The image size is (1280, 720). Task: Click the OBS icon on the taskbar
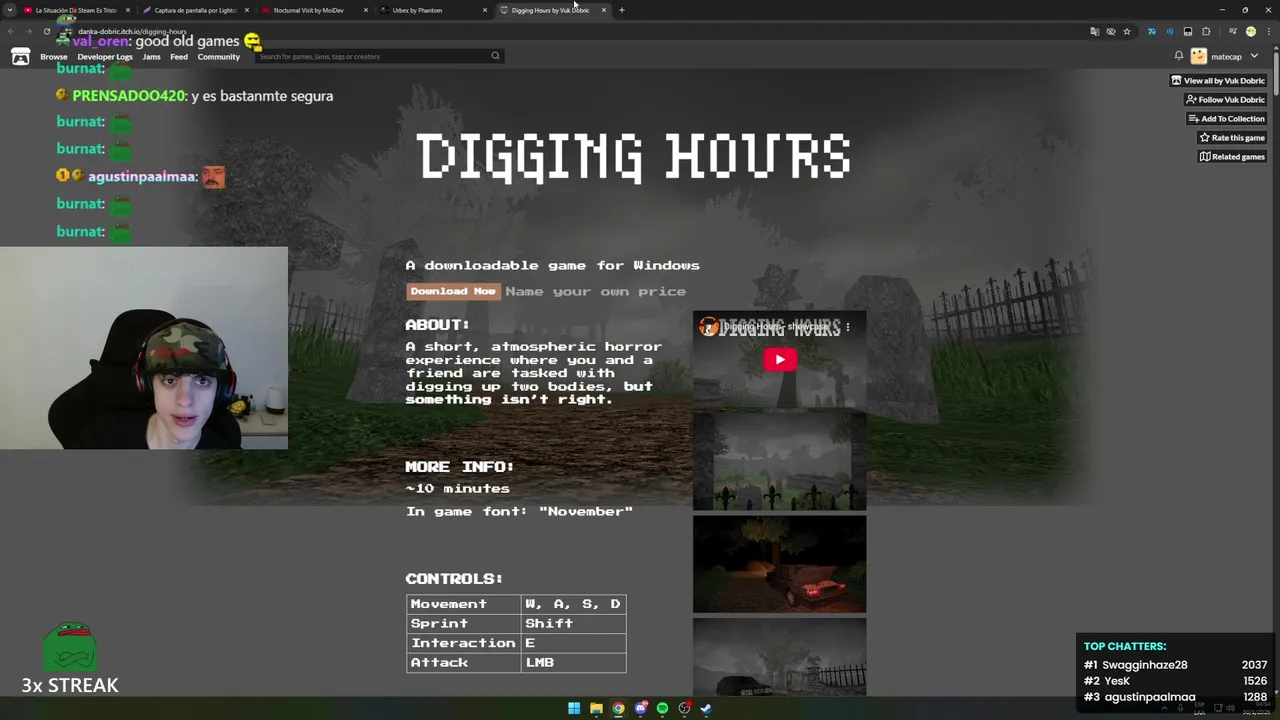684,708
